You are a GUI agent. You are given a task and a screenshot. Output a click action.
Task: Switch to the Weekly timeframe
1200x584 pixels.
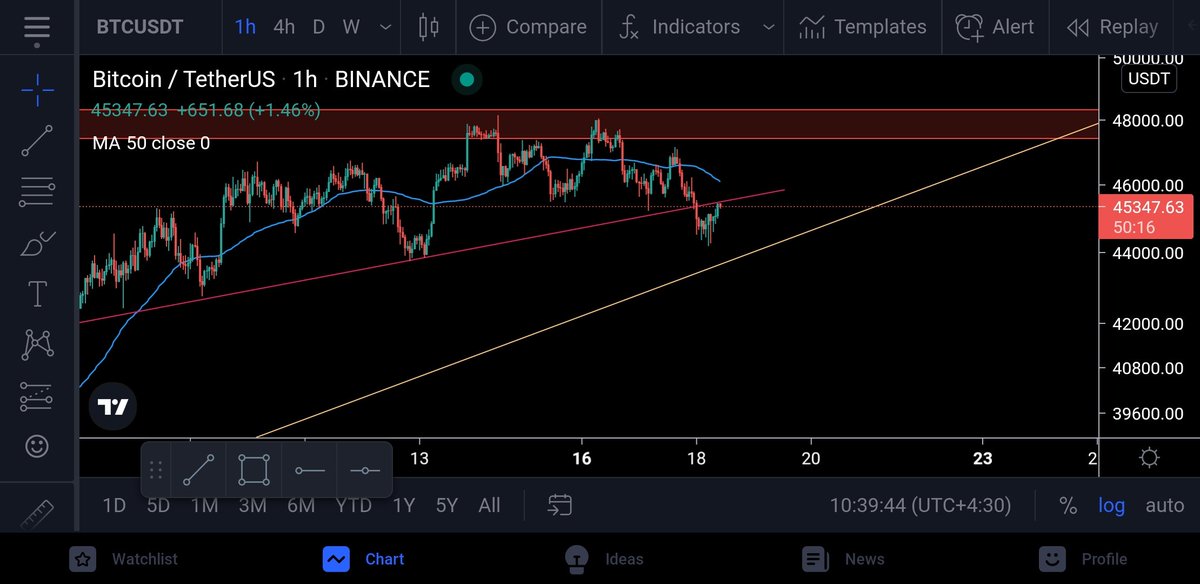[x=351, y=27]
